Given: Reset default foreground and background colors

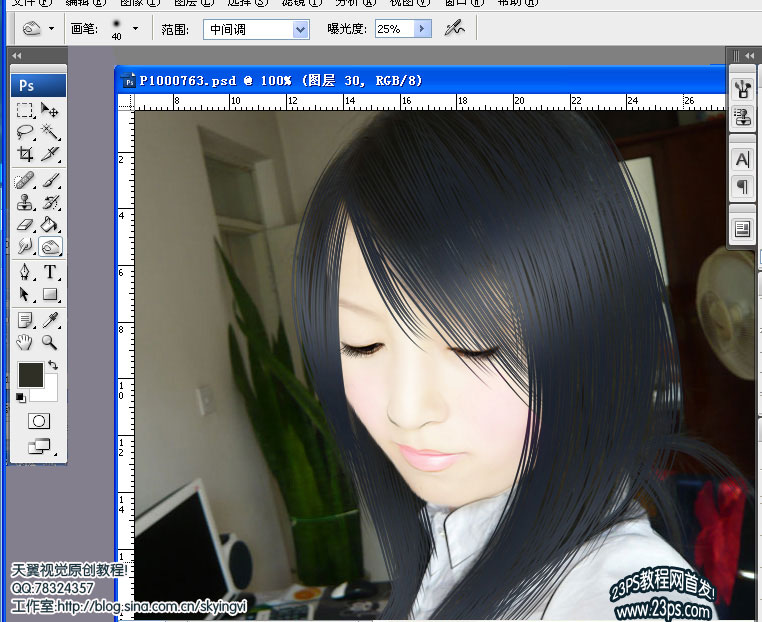Looking at the screenshot, I should click(21, 397).
